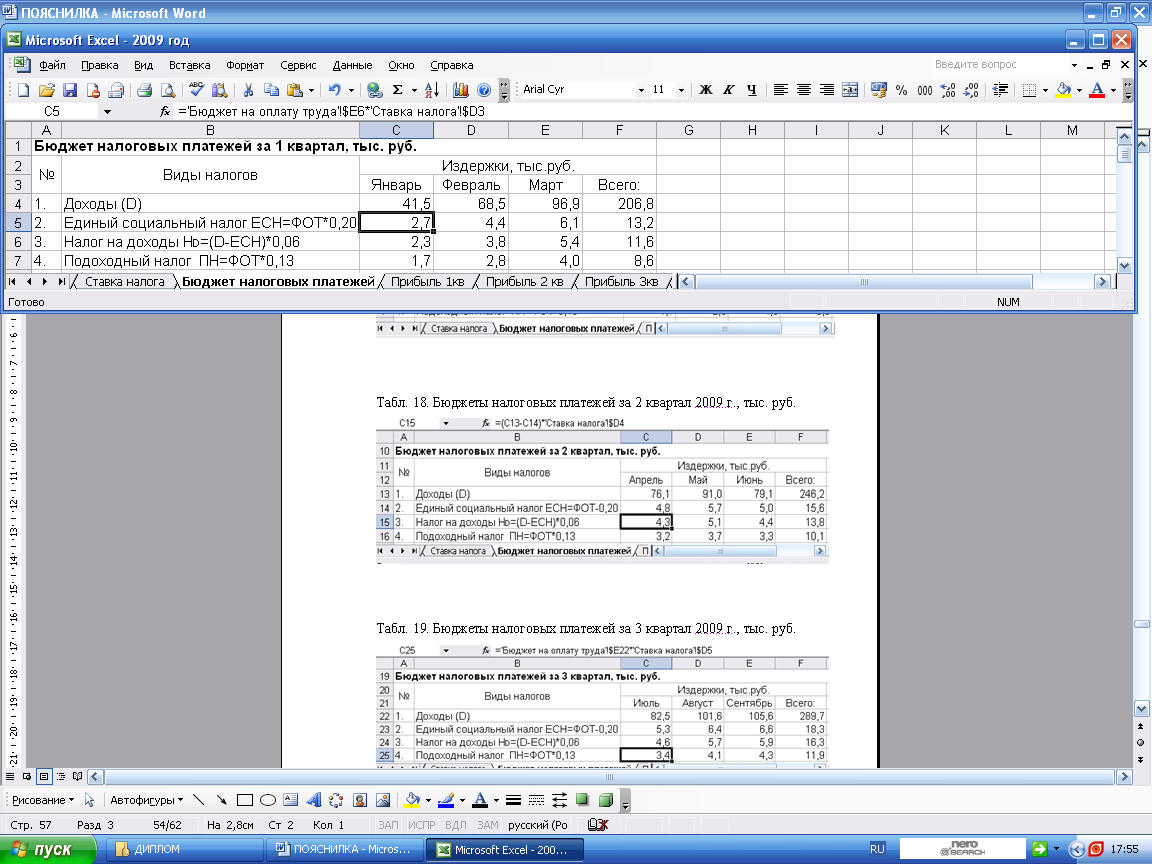
Task: Switch to the Ставка налога sheet tab
Action: pos(124,282)
